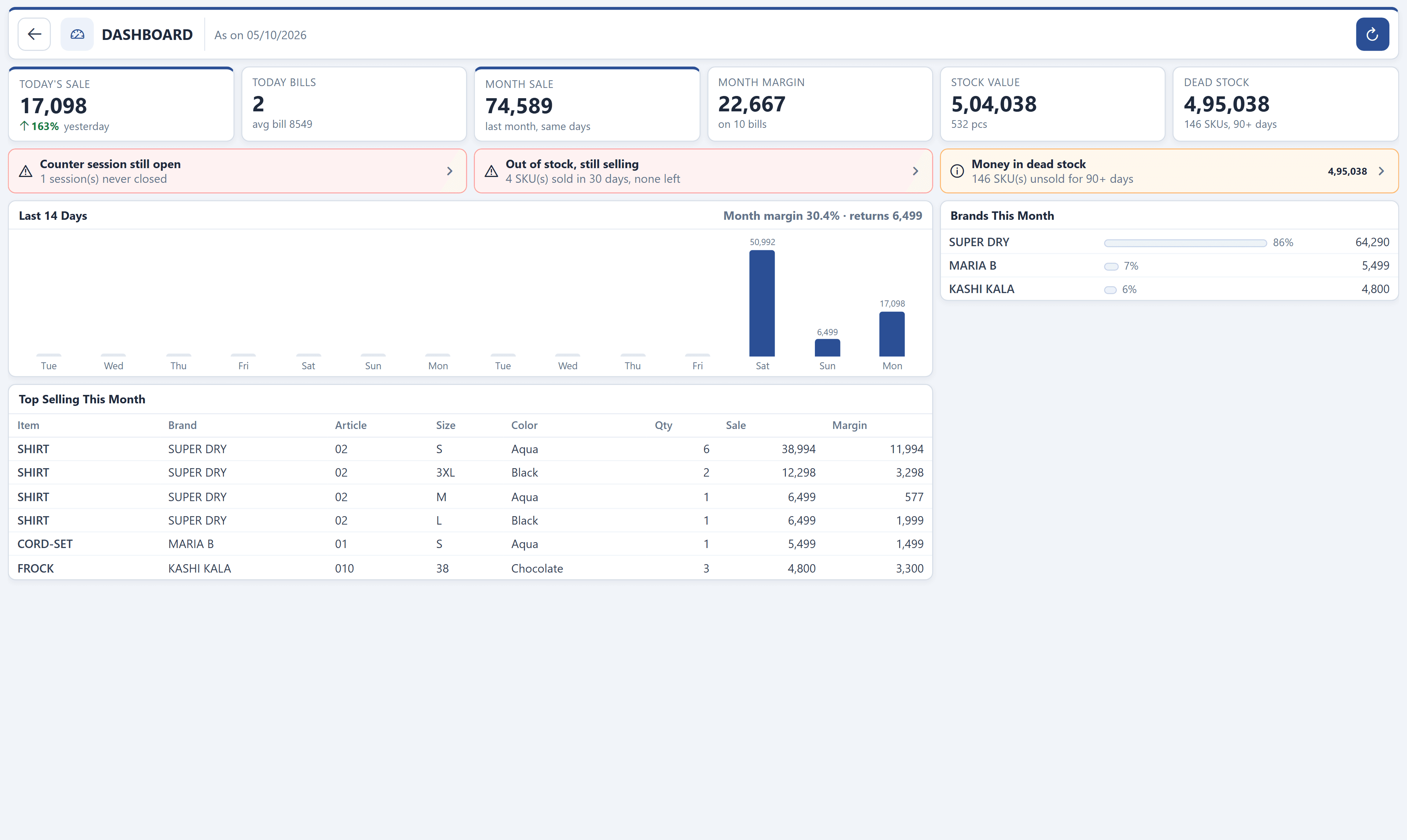The height and width of the screenshot is (840, 1407).
Task: Click the 4,95,038 amount in dead stock alert
Action: click(x=1347, y=171)
